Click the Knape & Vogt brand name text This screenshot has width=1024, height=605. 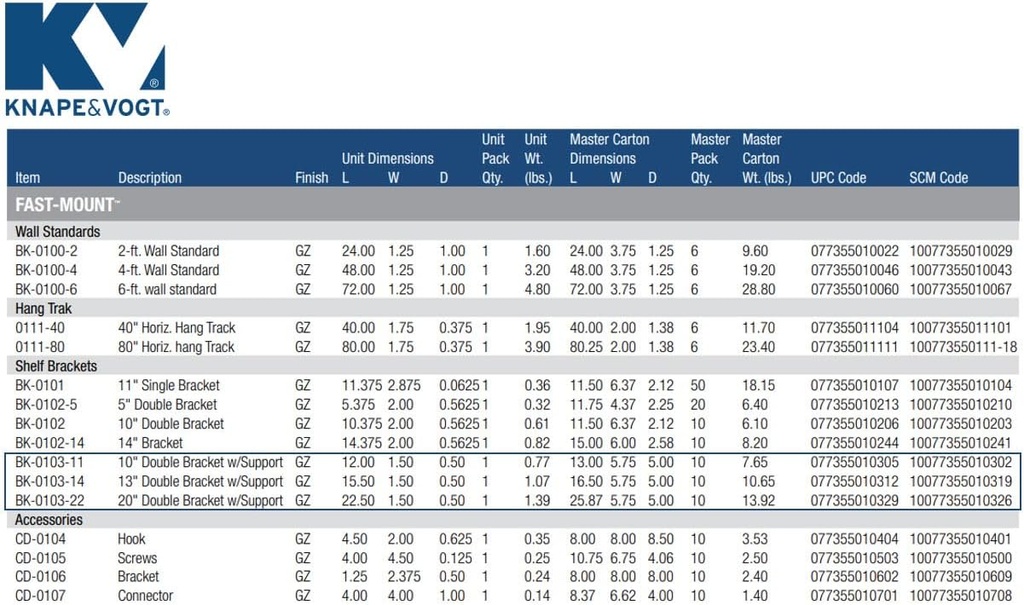coord(87,108)
